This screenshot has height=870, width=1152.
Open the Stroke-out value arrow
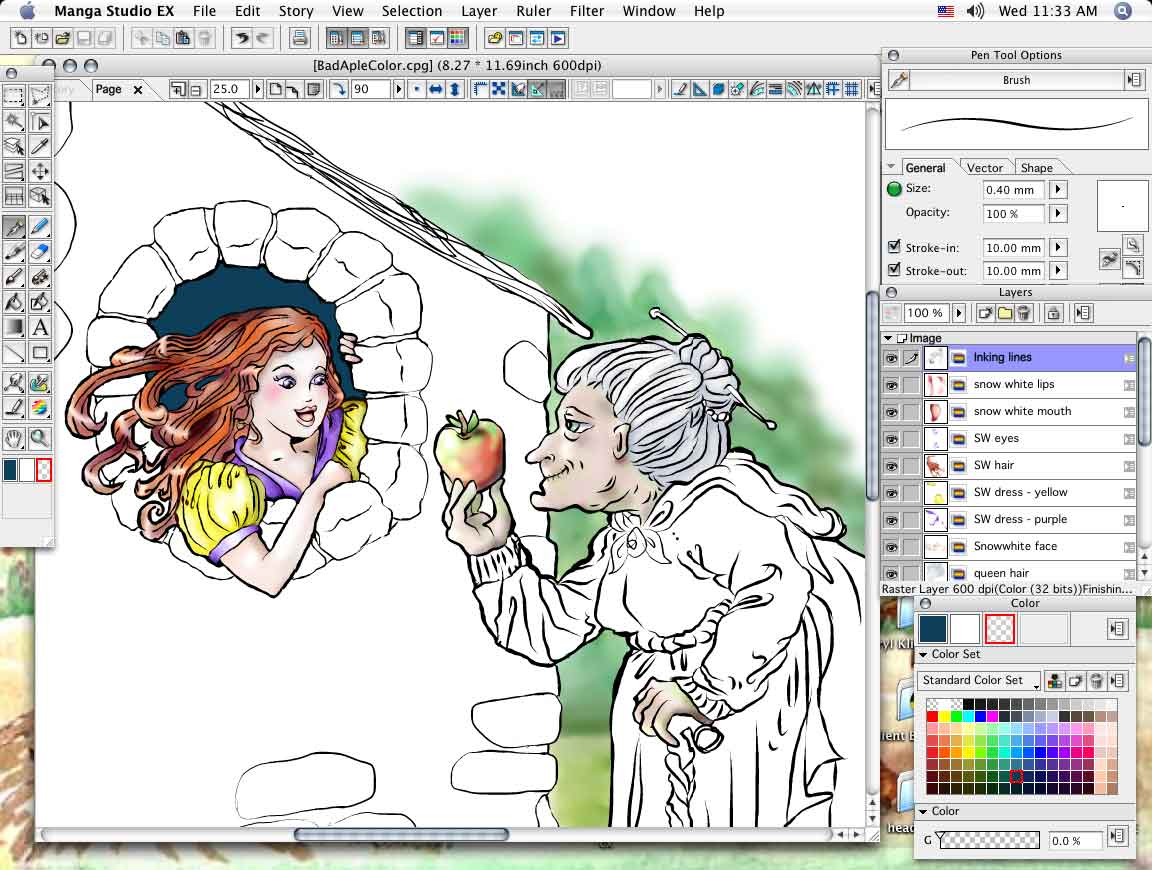point(1058,270)
